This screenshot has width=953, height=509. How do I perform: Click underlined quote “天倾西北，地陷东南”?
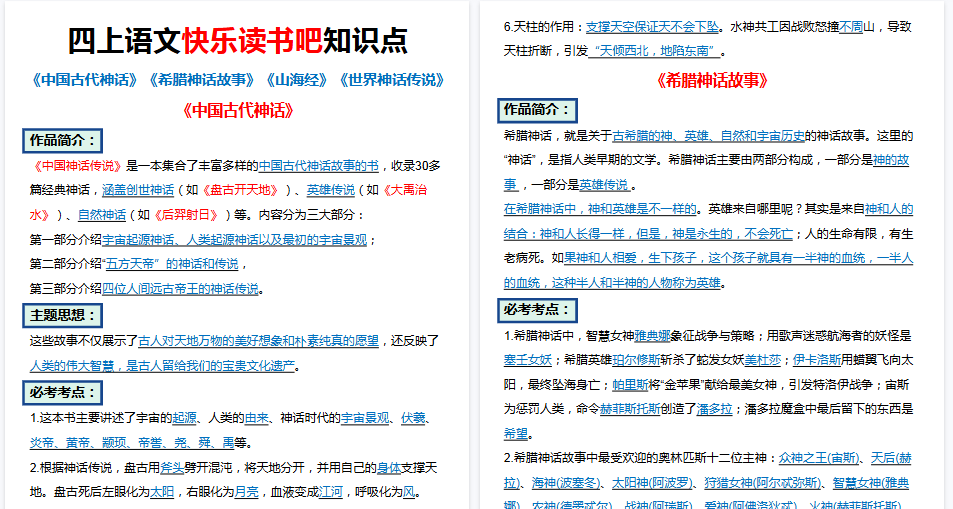(x=655, y=51)
